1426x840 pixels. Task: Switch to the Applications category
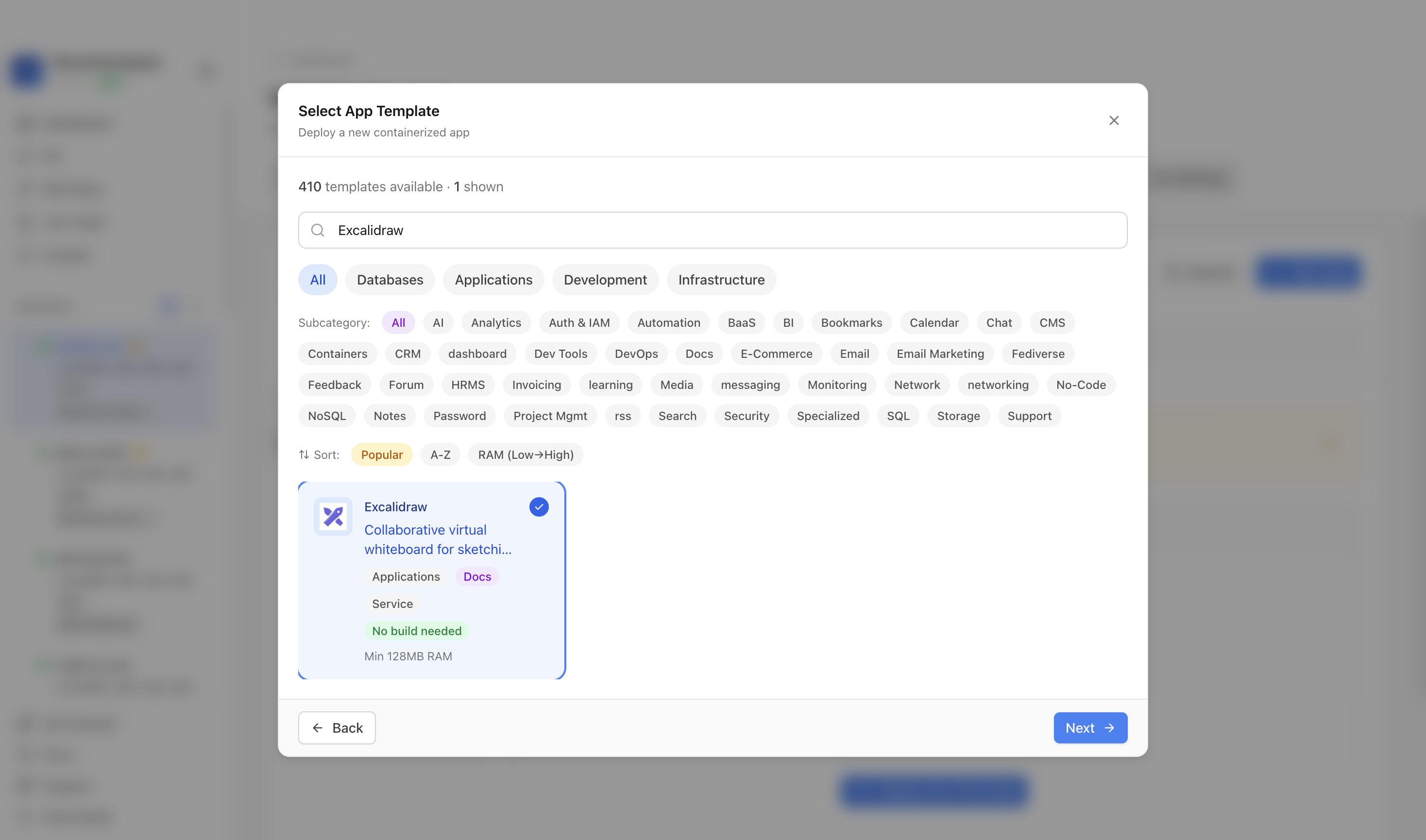(x=493, y=280)
